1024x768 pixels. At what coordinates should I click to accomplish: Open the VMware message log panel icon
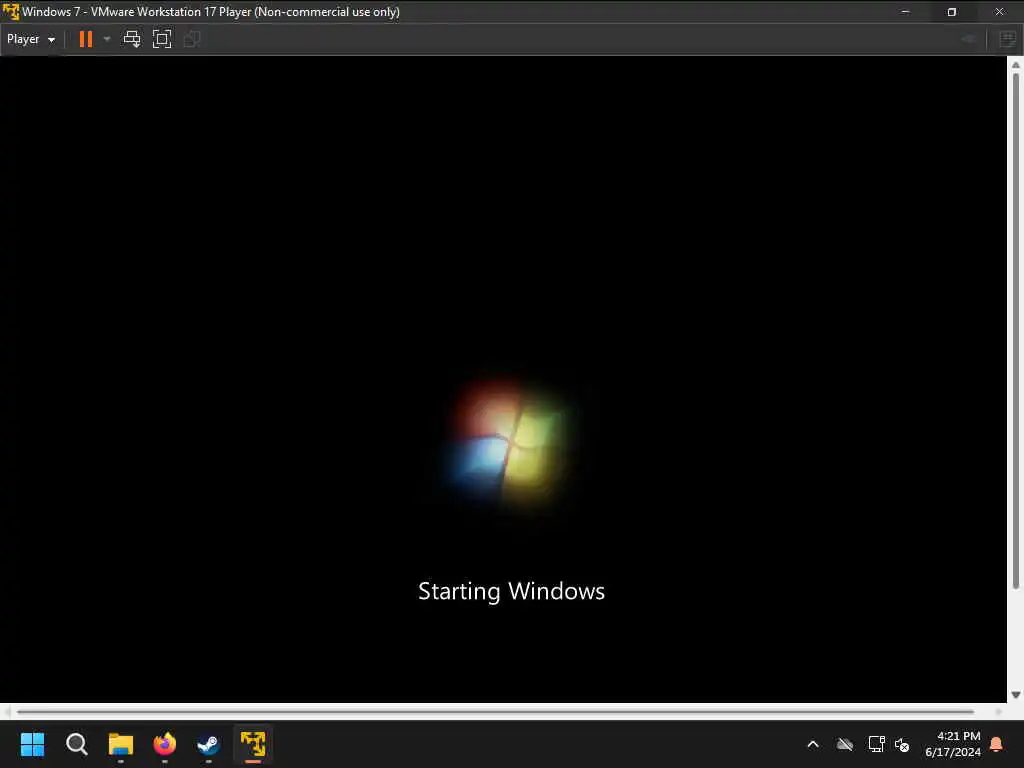click(1008, 39)
